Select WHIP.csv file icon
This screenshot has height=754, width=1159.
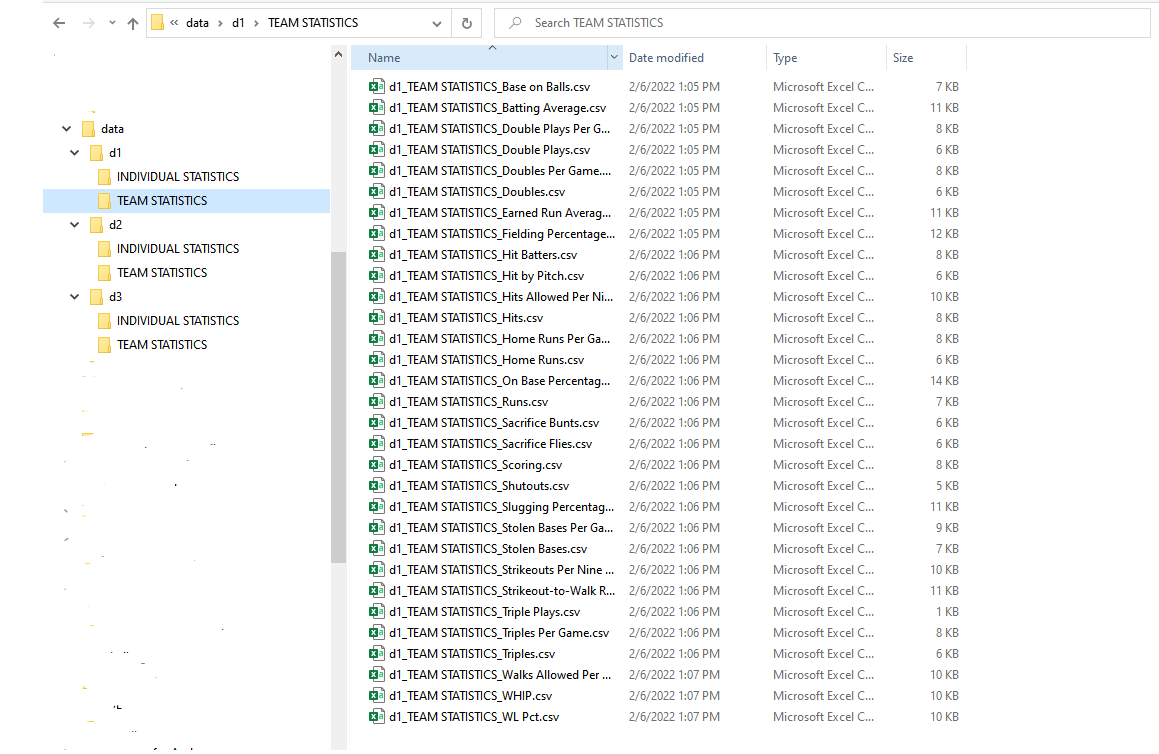click(x=377, y=696)
